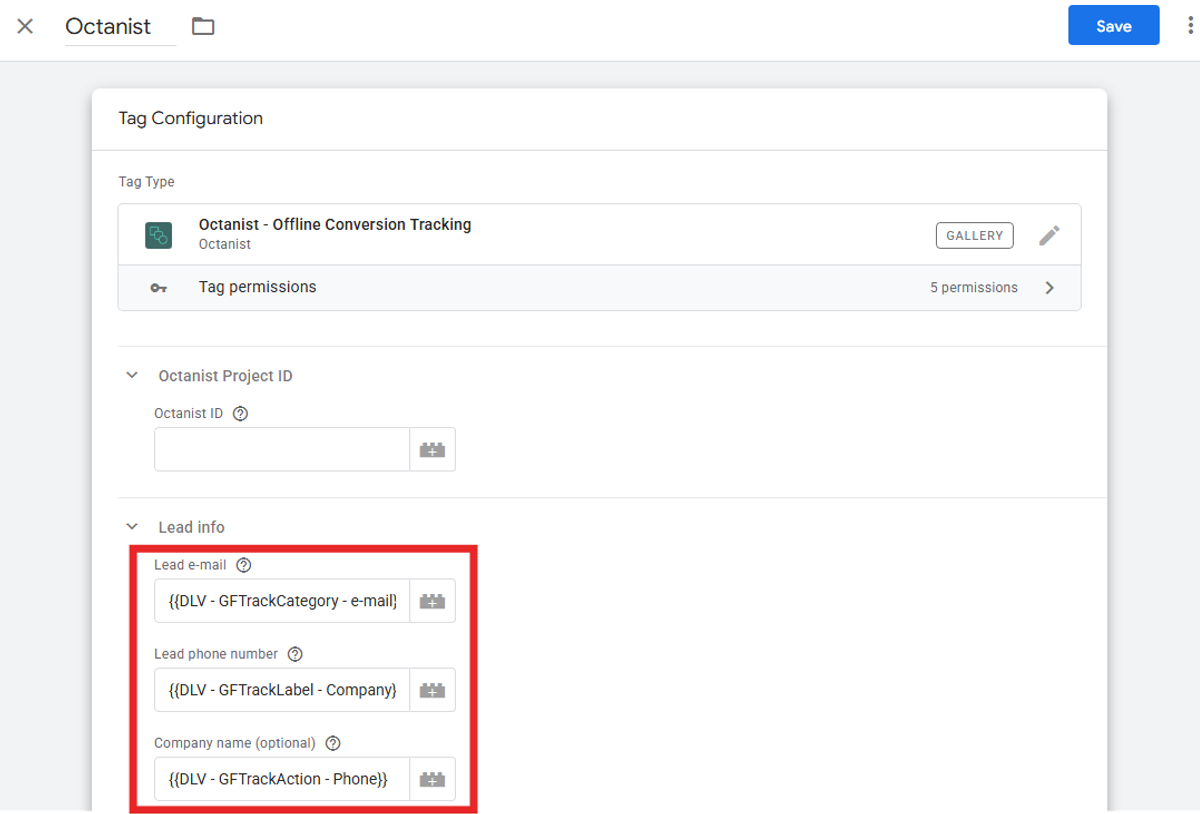
Task: Focus the Octanist ID input field
Action: (x=282, y=450)
